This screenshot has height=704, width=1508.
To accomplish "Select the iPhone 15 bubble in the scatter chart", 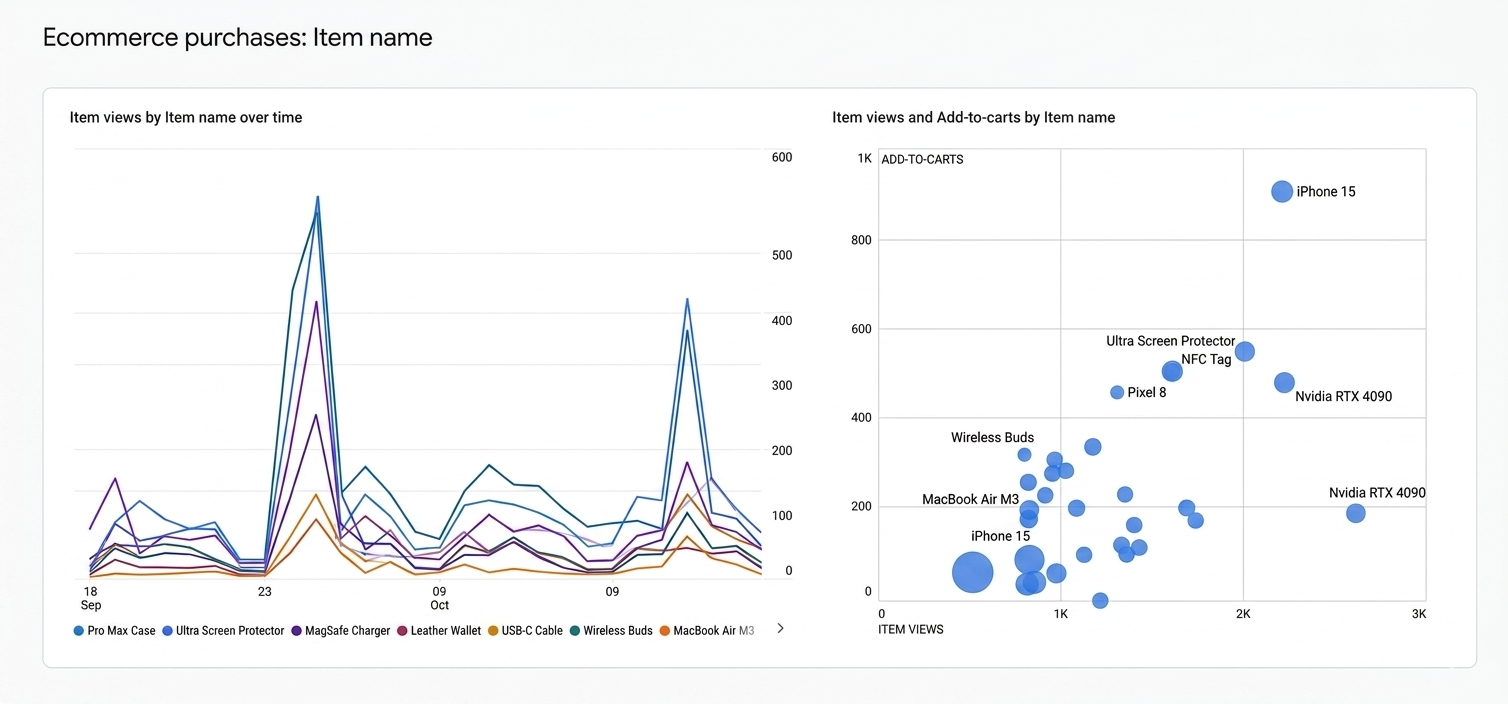I will (x=1281, y=191).
